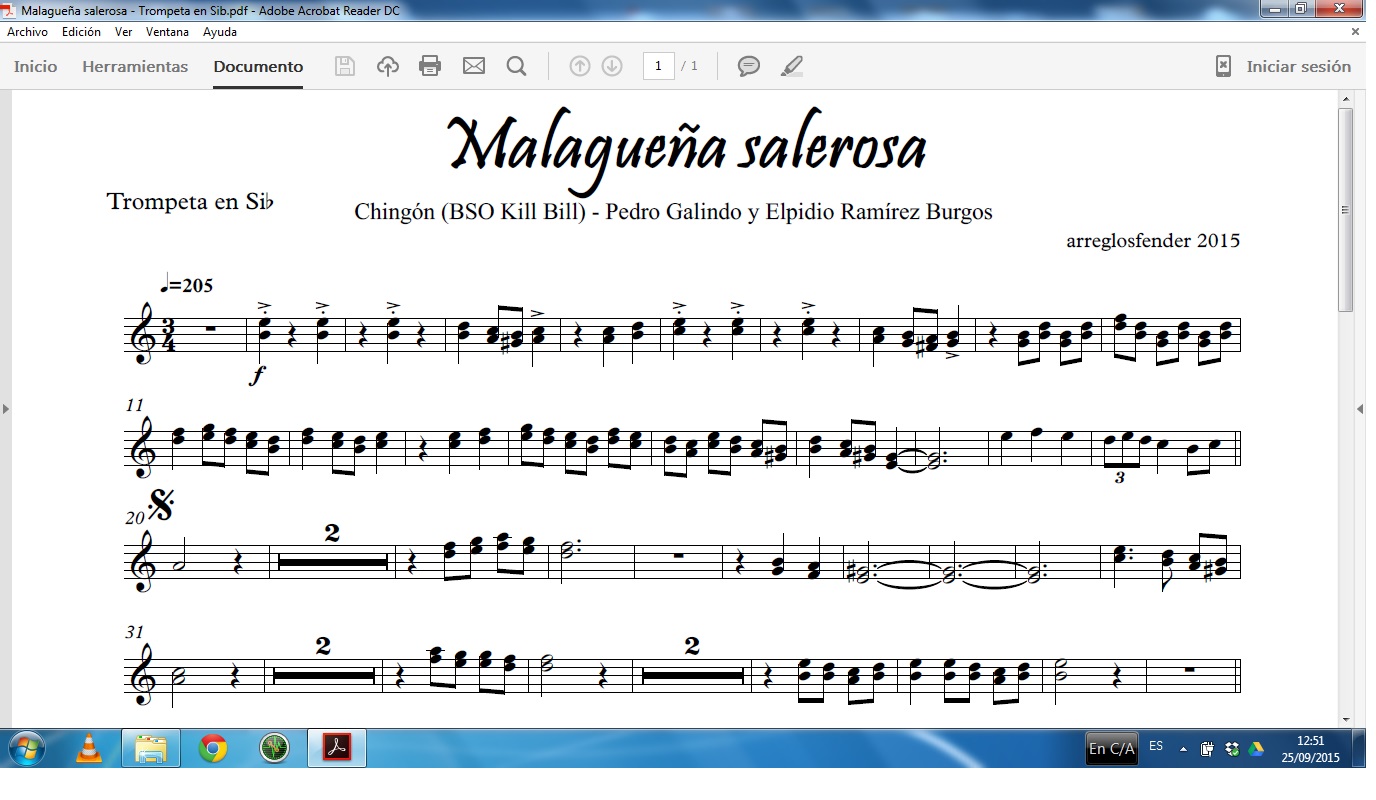Image resolution: width=1376 pixels, height=800 pixels.
Task: Click the Iniciar sesión link
Action: 1298,67
